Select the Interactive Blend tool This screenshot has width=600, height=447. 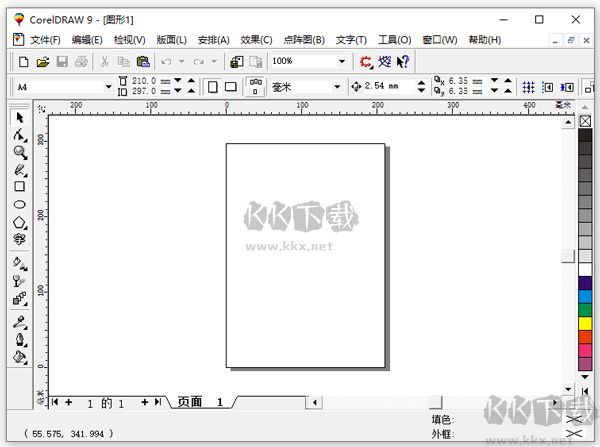[20, 299]
